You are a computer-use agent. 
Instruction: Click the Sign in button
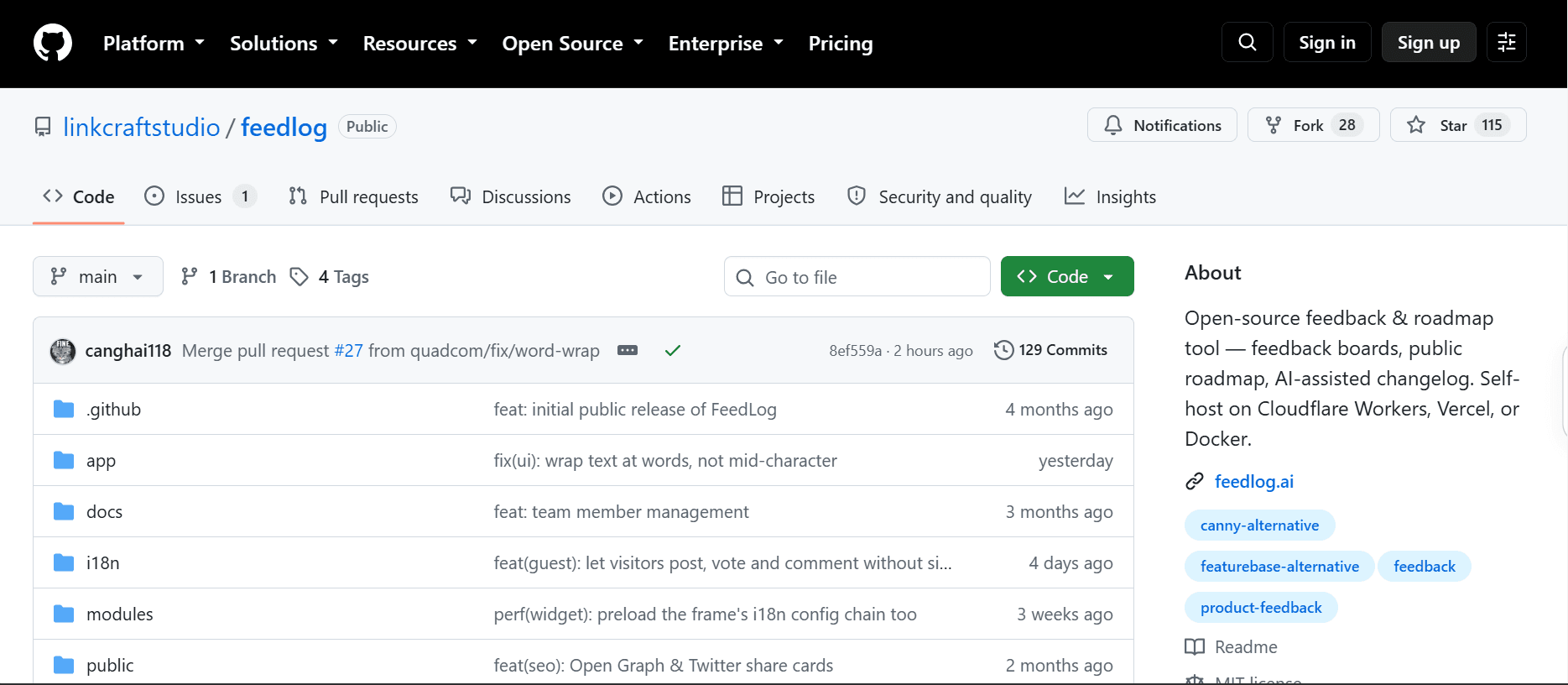[1327, 42]
